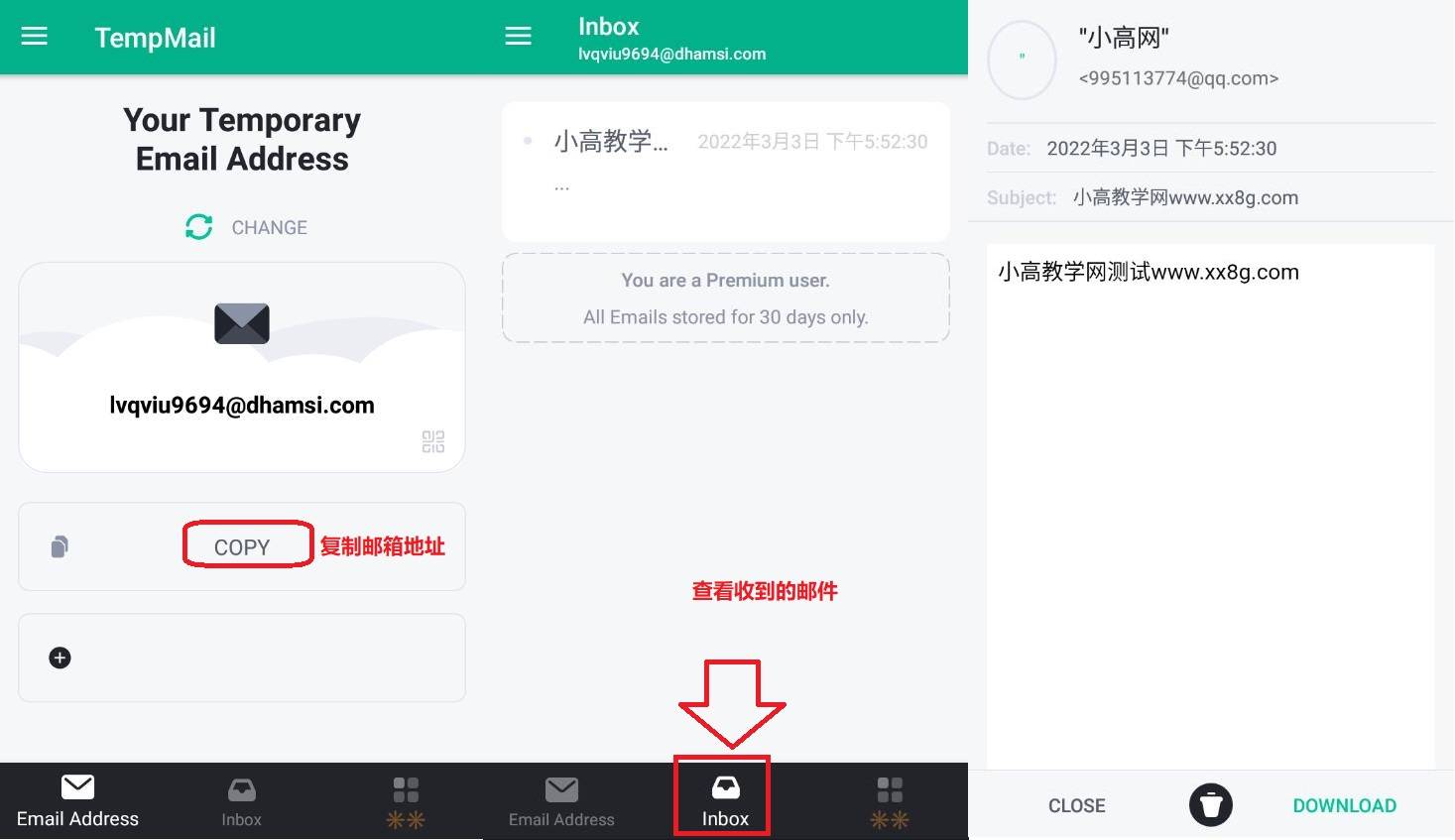Open Email Address tab in middle screen

(561, 802)
